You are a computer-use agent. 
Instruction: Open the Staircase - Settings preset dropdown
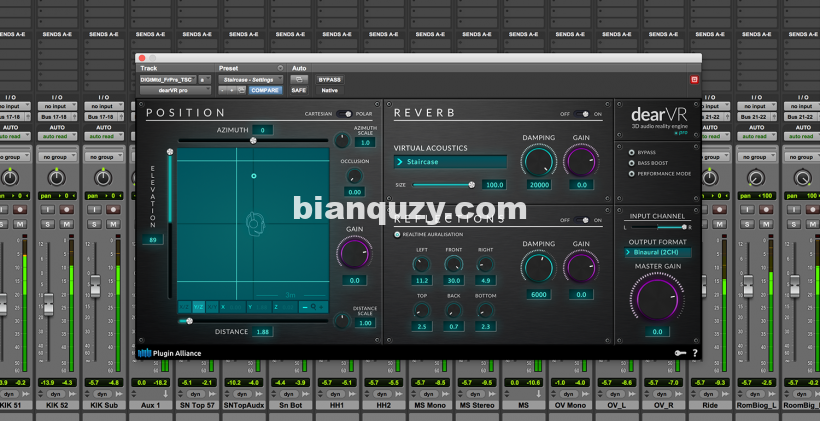pyautogui.click(x=250, y=79)
